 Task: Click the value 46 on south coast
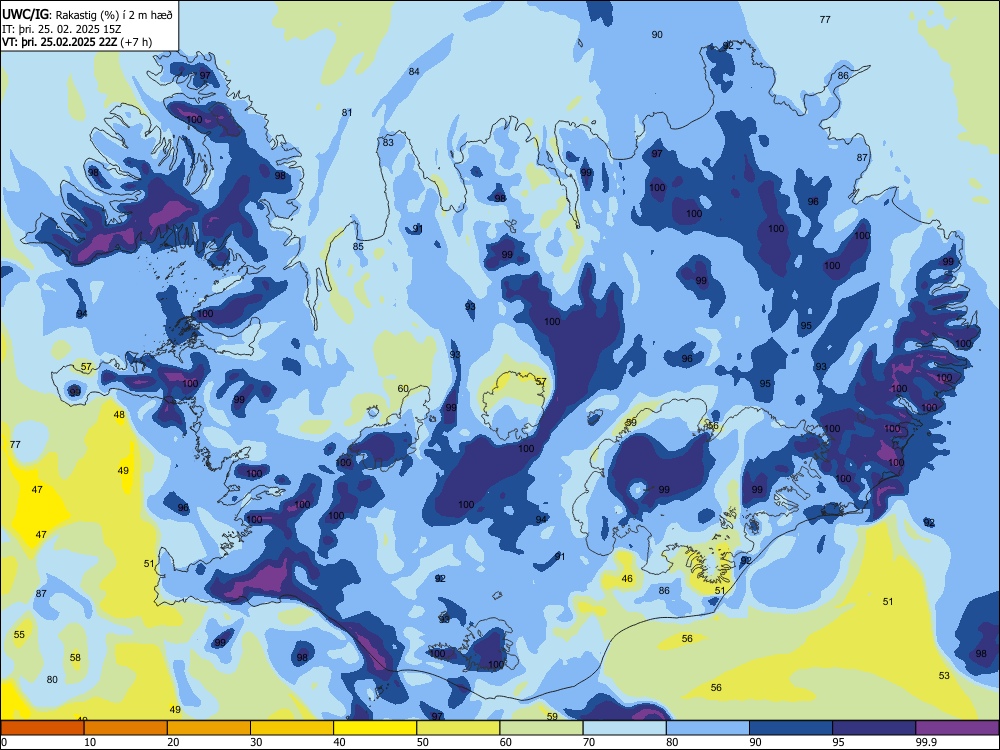[627, 578]
